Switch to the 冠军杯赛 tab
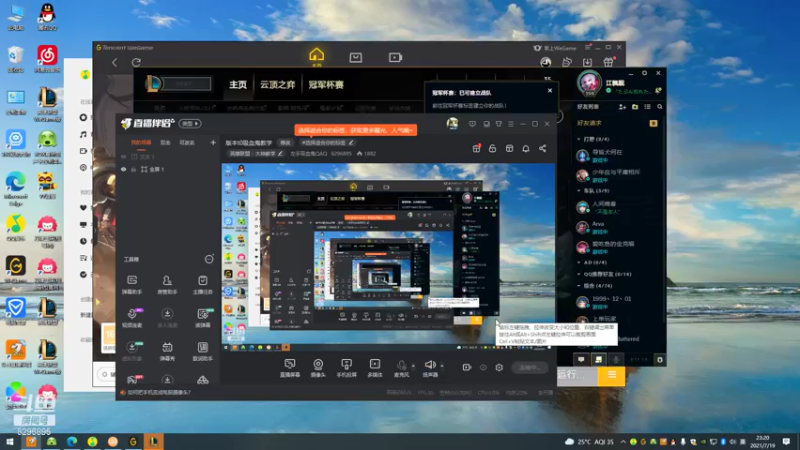Image resolution: width=800 pixels, height=450 pixels. (x=326, y=85)
